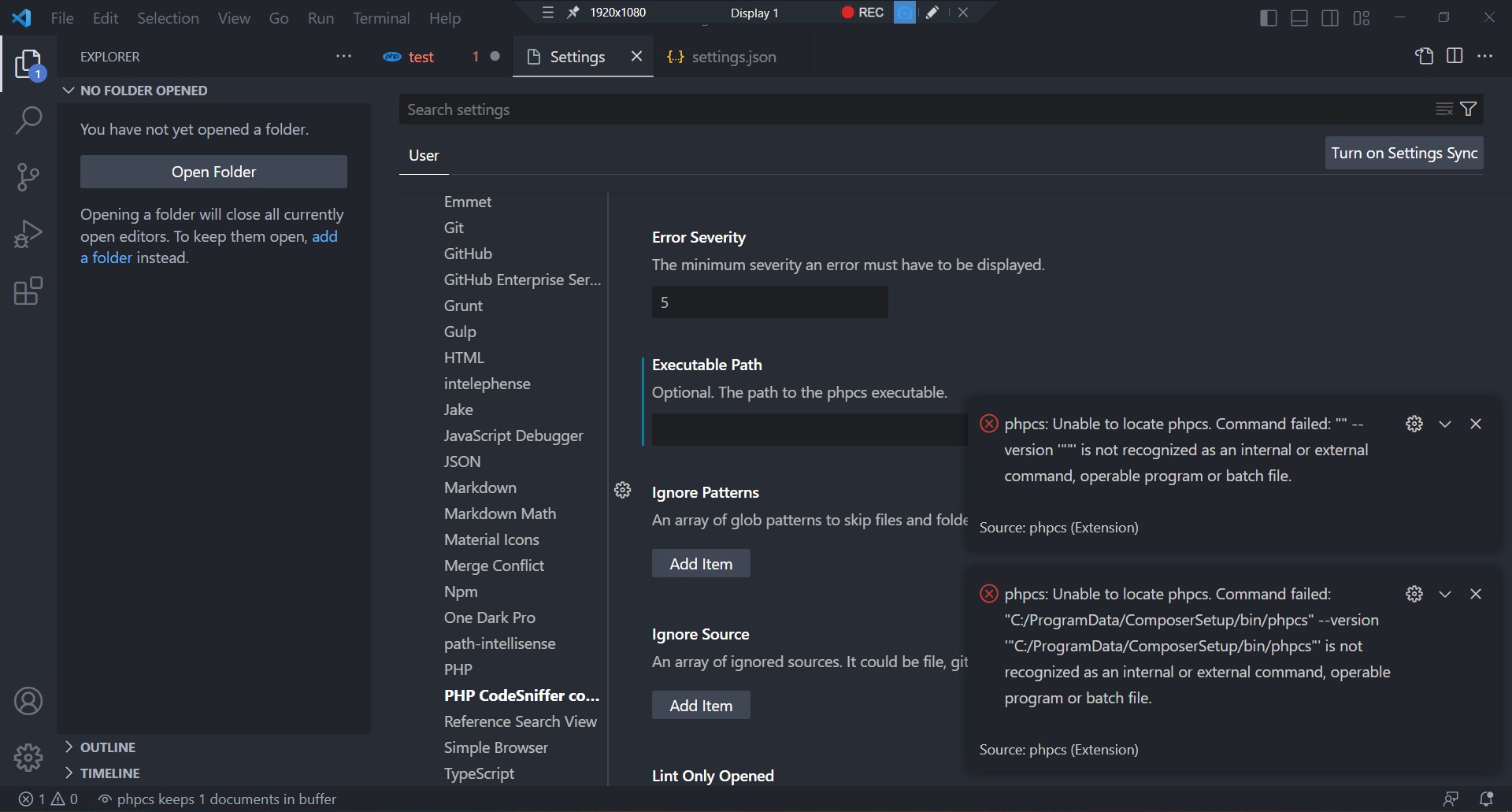Open the Extensions view icon
1512x812 pixels.
pyautogui.click(x=28, y=291)
